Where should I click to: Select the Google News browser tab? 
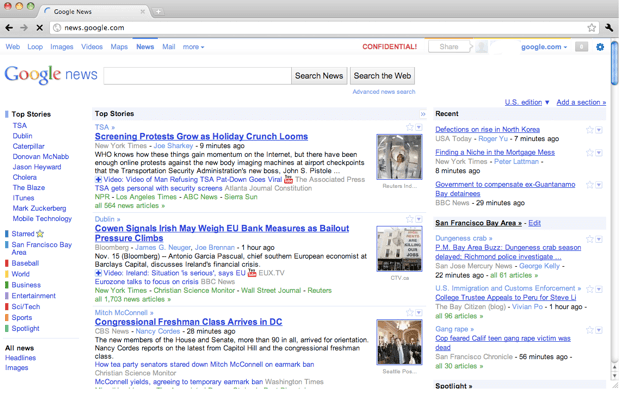click(x=94, y=11)
